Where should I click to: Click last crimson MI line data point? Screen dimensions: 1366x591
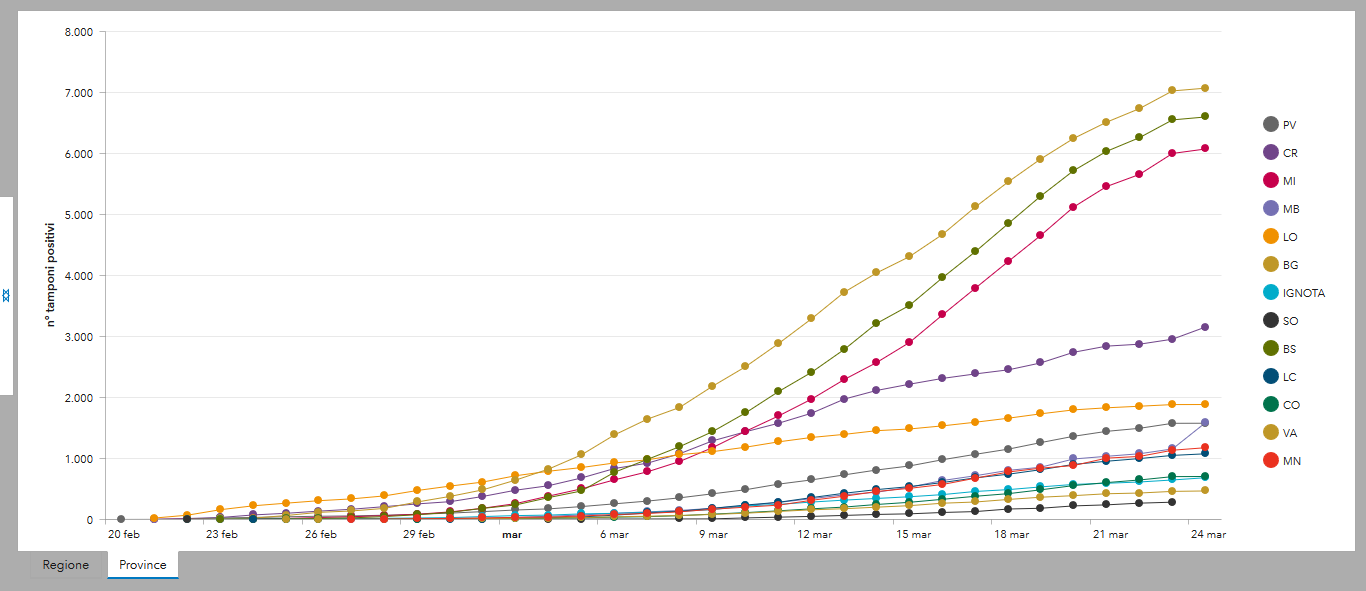pyautogui.click(x=1205, y=148)
